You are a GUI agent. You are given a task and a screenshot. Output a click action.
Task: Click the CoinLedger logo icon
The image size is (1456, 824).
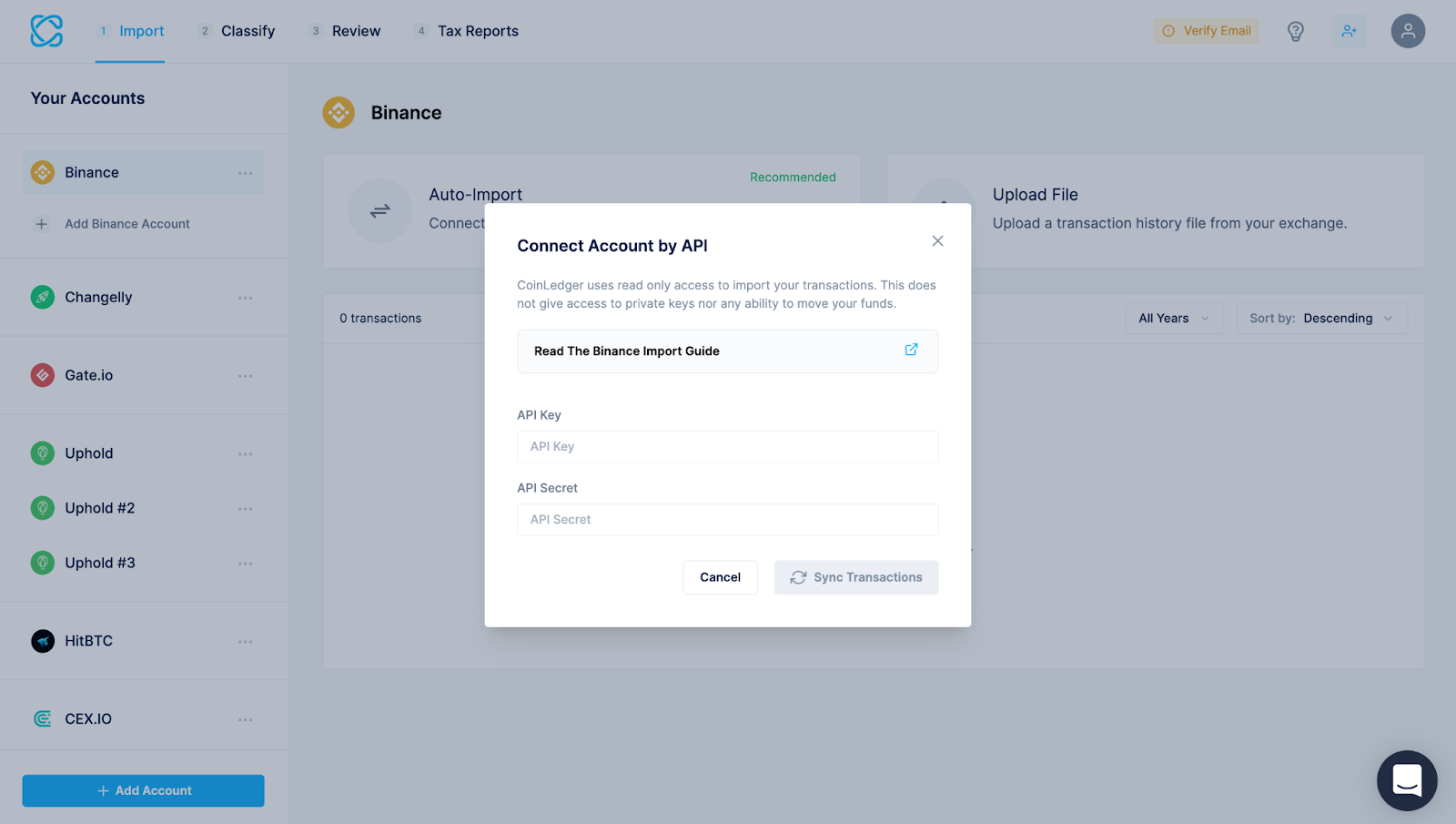46,31
